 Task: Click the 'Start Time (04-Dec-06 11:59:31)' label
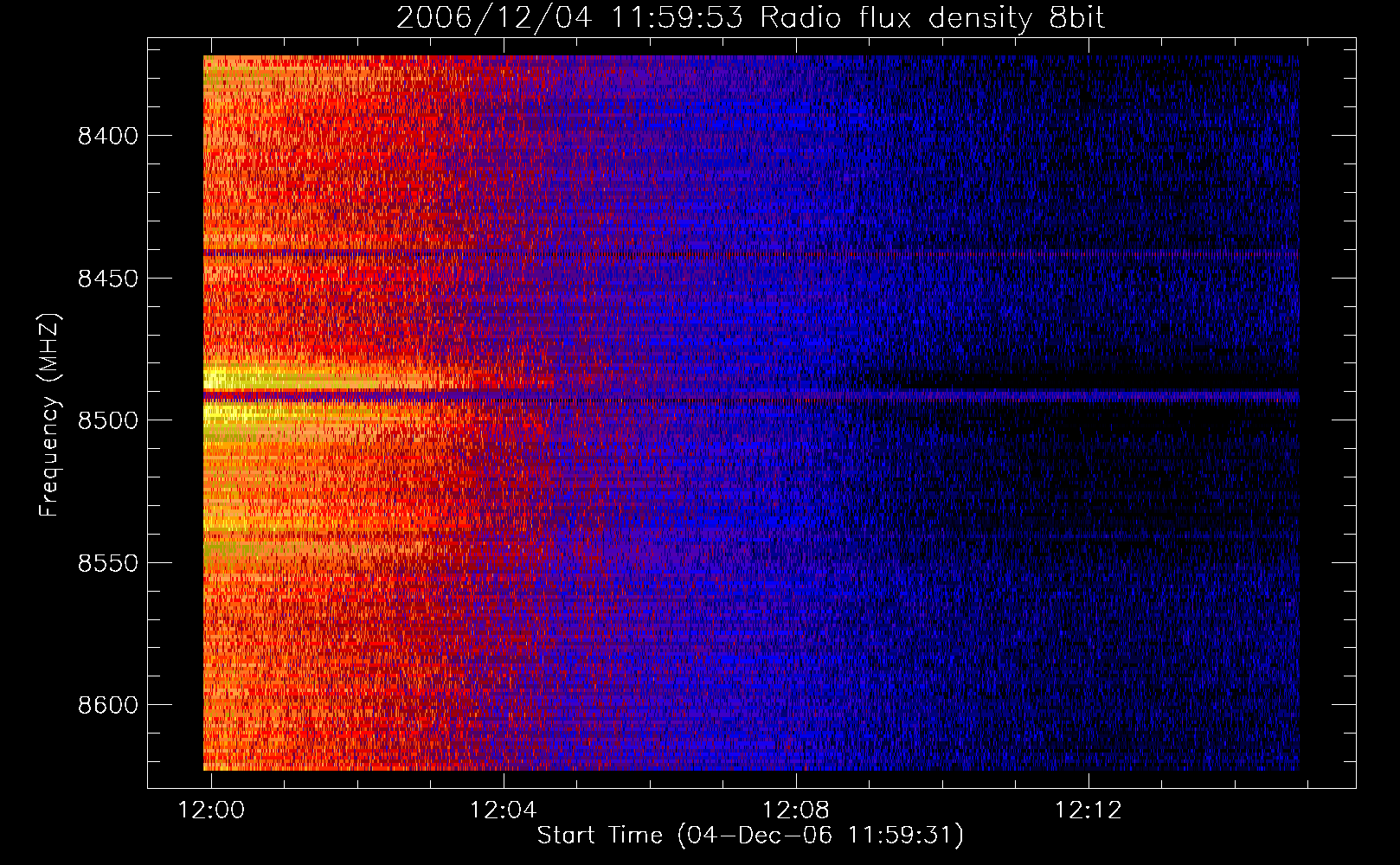750,836
